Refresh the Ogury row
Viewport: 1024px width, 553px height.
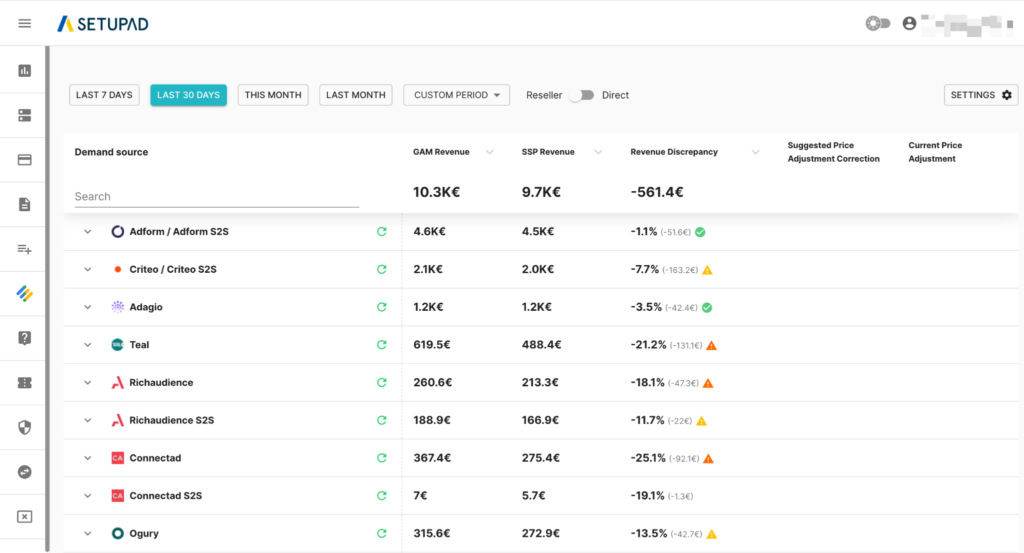[381, 533]
